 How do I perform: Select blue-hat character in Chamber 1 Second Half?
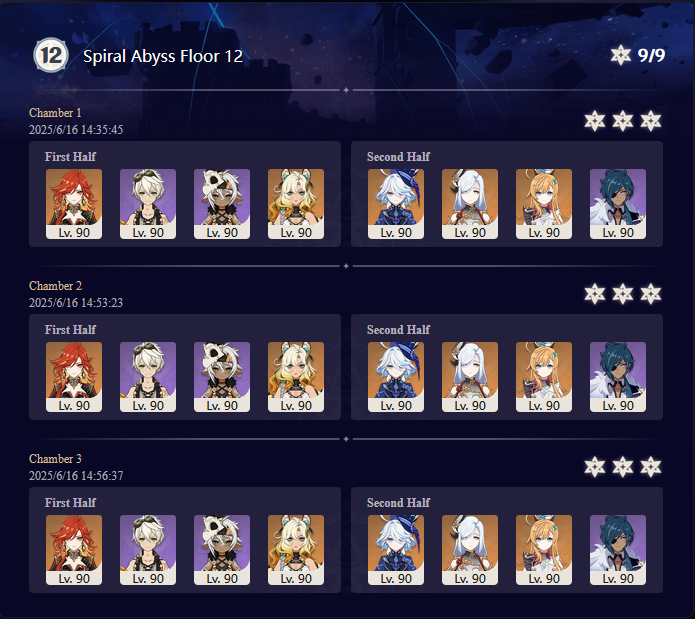pos(396,204)
